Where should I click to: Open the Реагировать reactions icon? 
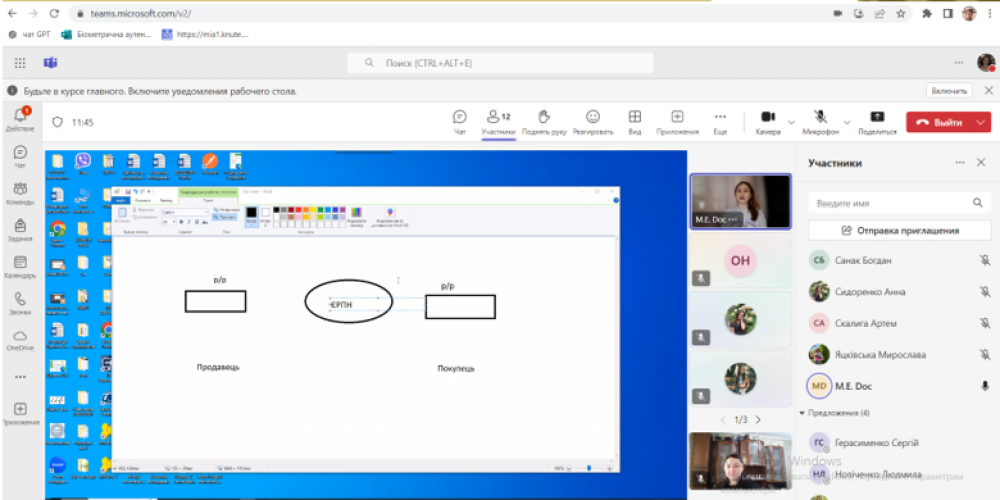[592, 121]
